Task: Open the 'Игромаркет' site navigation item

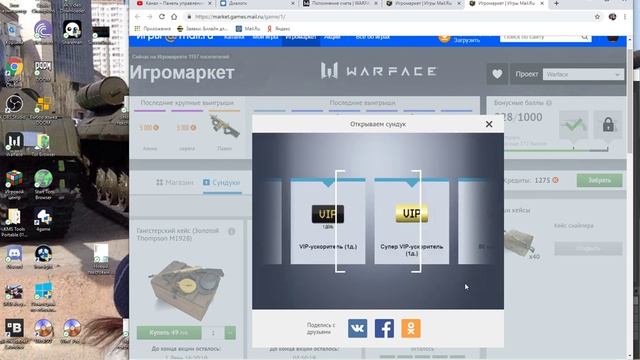Action: pyautogui.click(x=301, y=38)
